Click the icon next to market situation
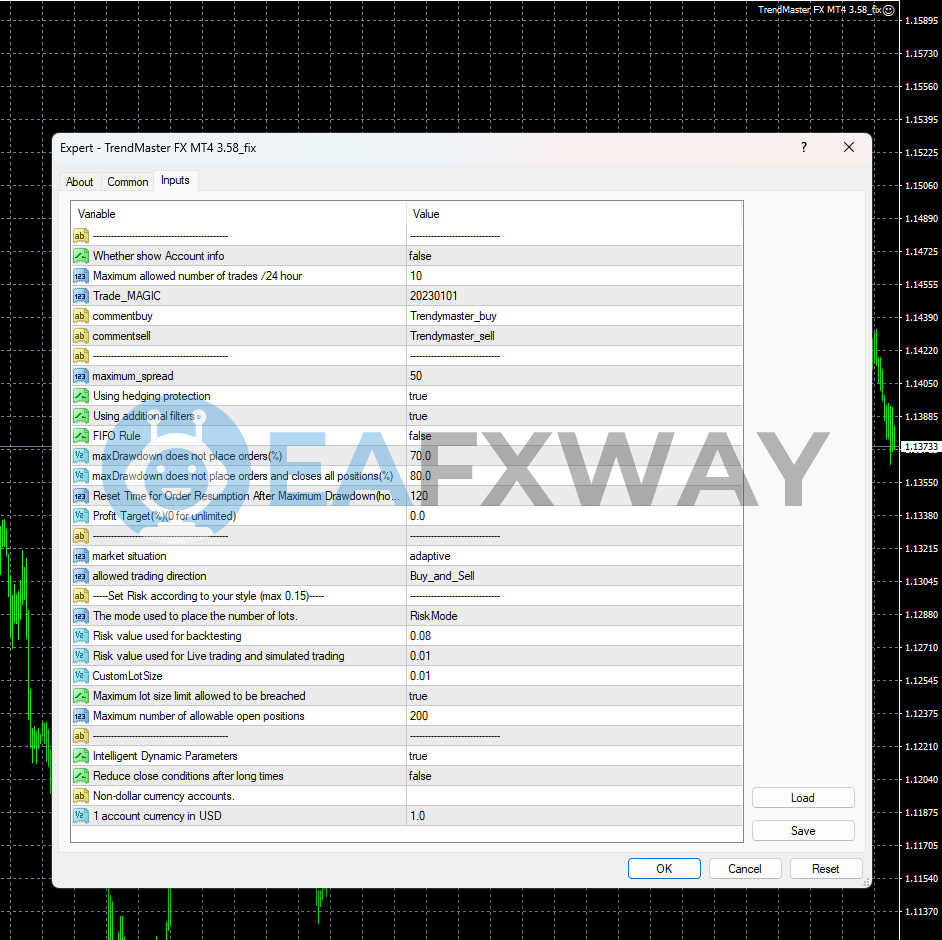 tap(81, 556)
